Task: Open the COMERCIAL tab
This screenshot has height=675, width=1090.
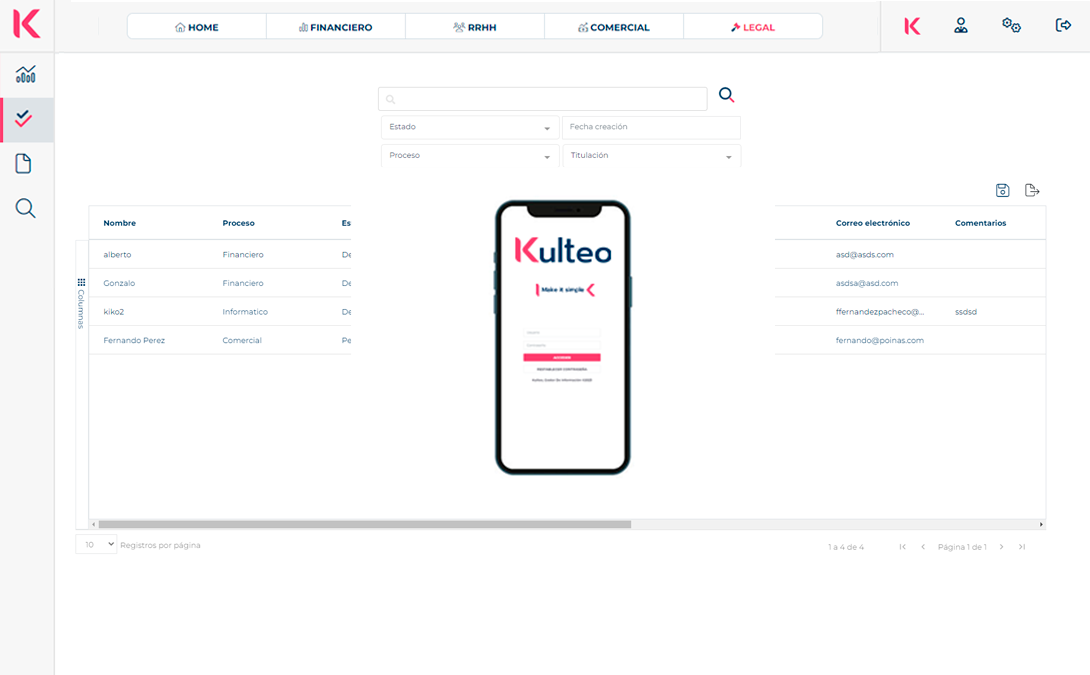Action: click(614, 27)
